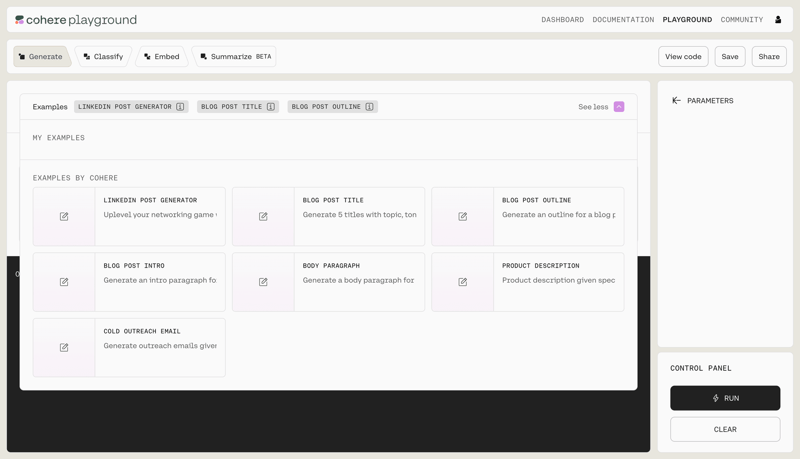This screenshot has width=800, height=459.
Task: Switch to the Embed tab
Action: coord(162,57)
